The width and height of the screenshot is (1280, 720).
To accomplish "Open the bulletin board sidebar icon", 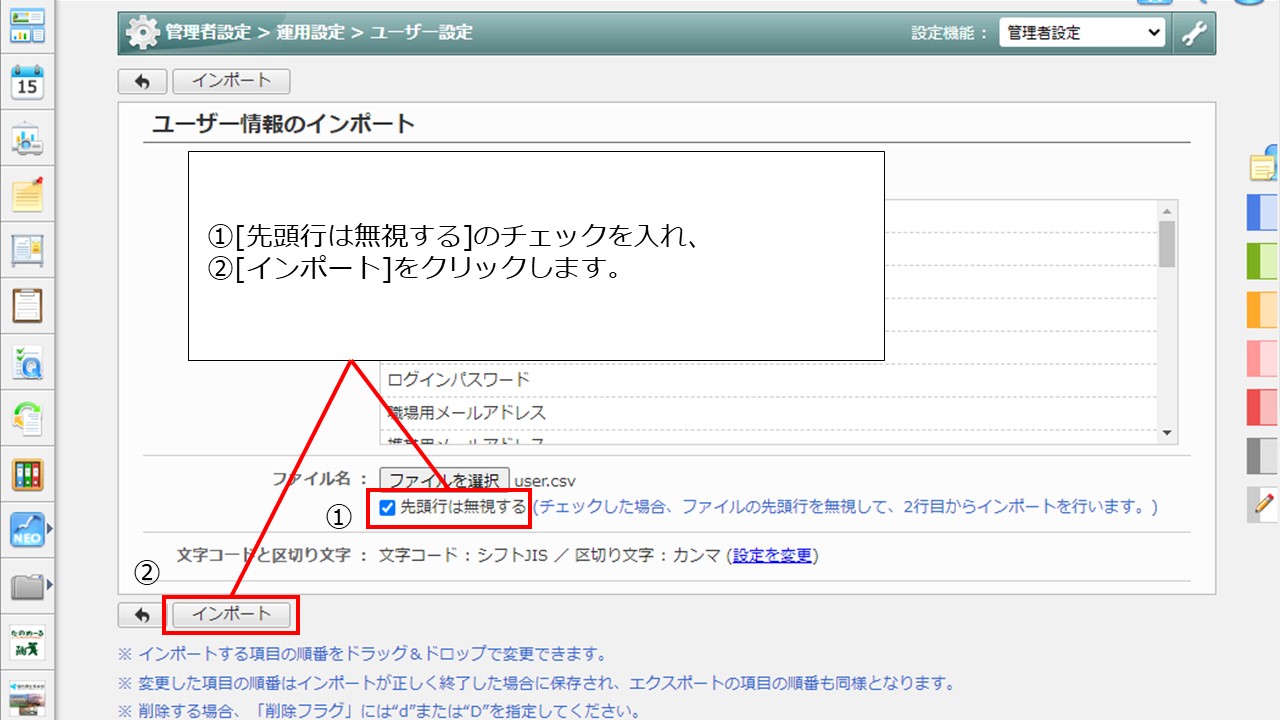I will coord(28,250).
